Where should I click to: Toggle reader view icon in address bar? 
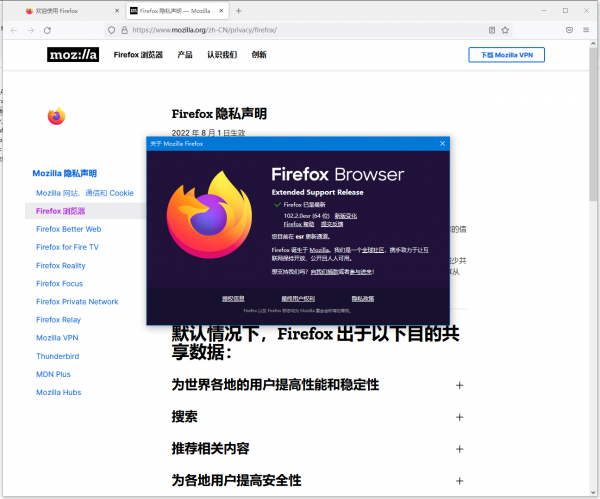tap(492, 30)
